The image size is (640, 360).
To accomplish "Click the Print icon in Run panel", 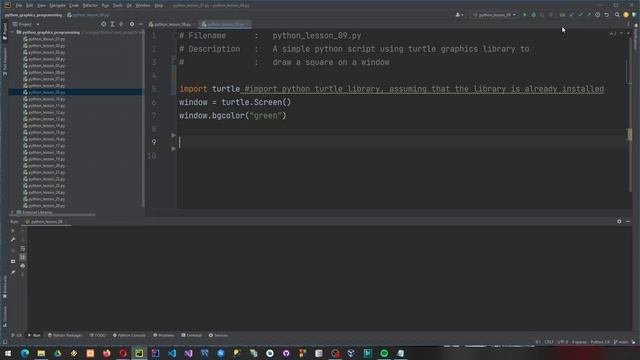I will [x=22, y=266].
